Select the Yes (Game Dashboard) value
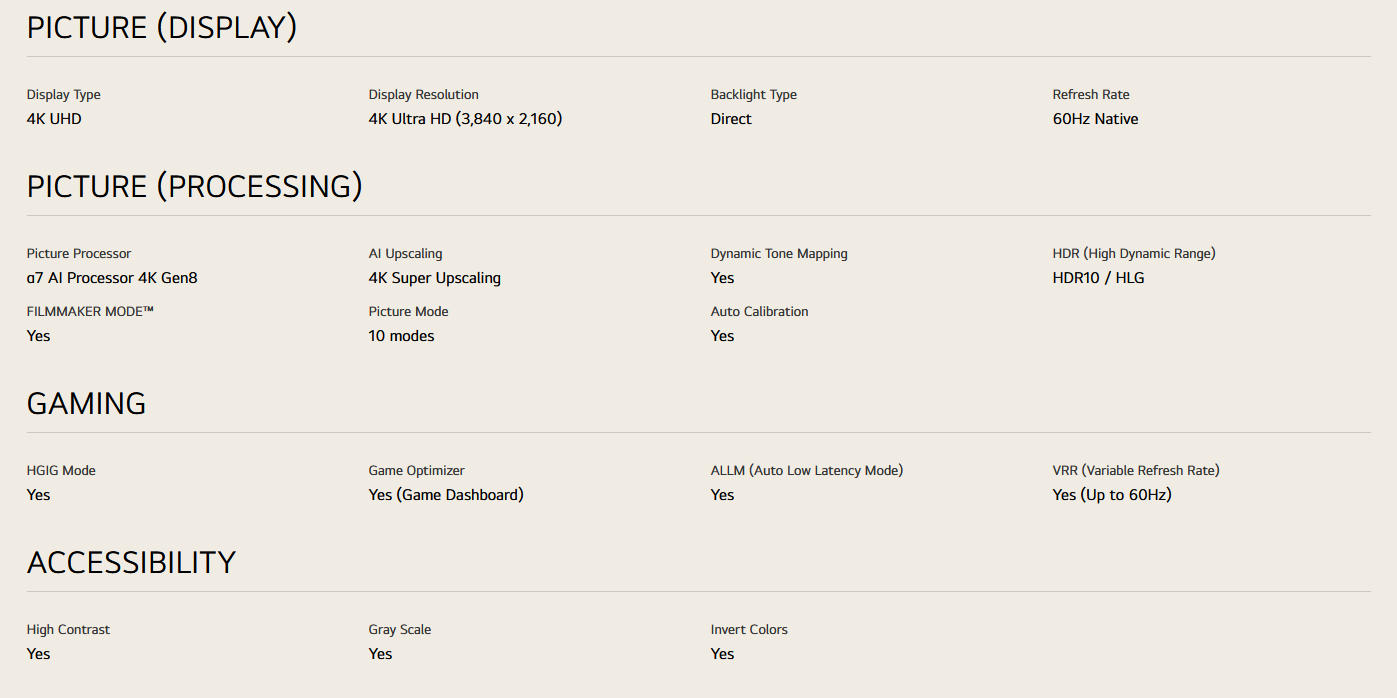Image resolution: width=1397 pixels, height=698 pixels. click(446, 495)
